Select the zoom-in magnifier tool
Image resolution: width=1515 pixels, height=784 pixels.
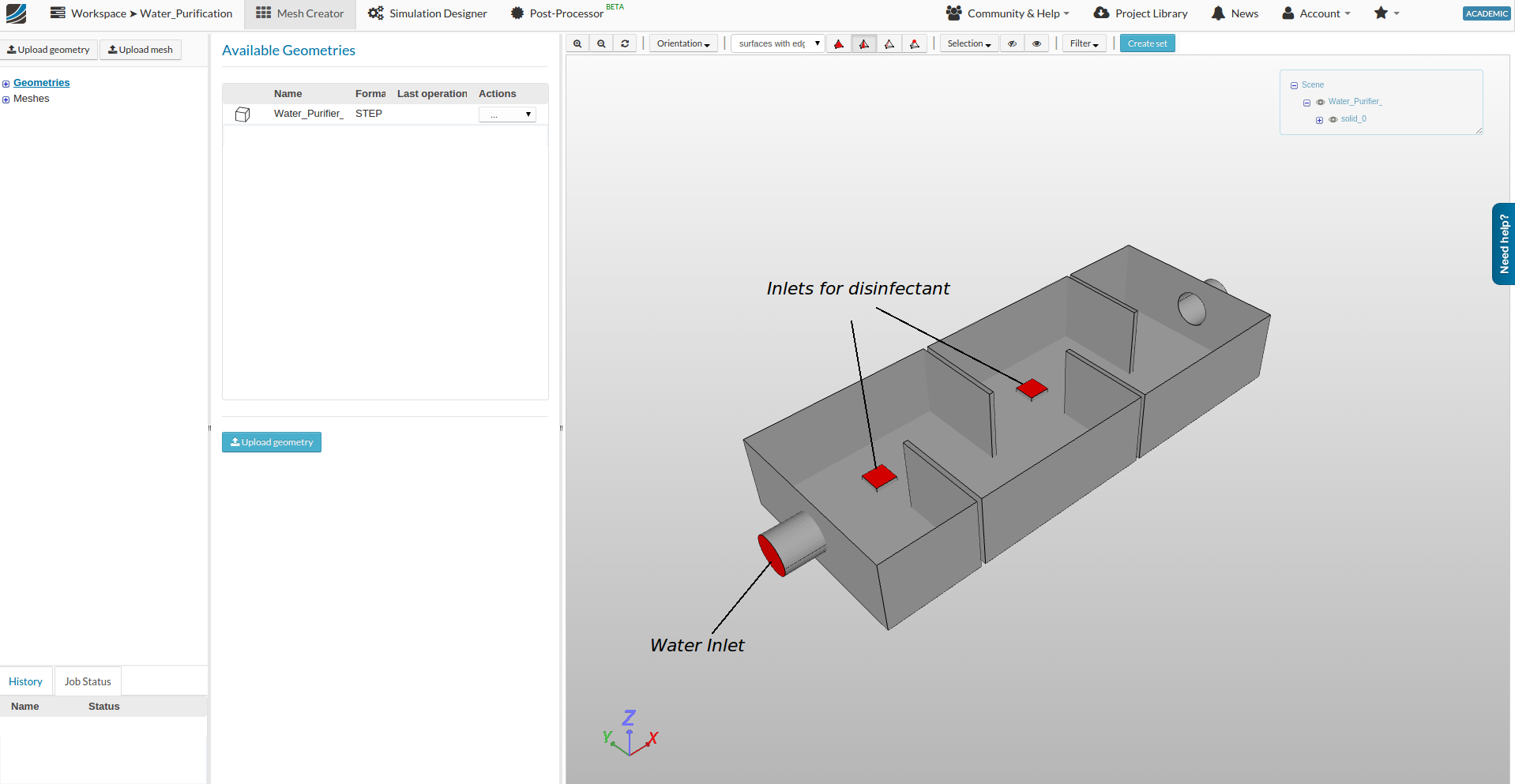pyautogui.click(x=577, y=43)
